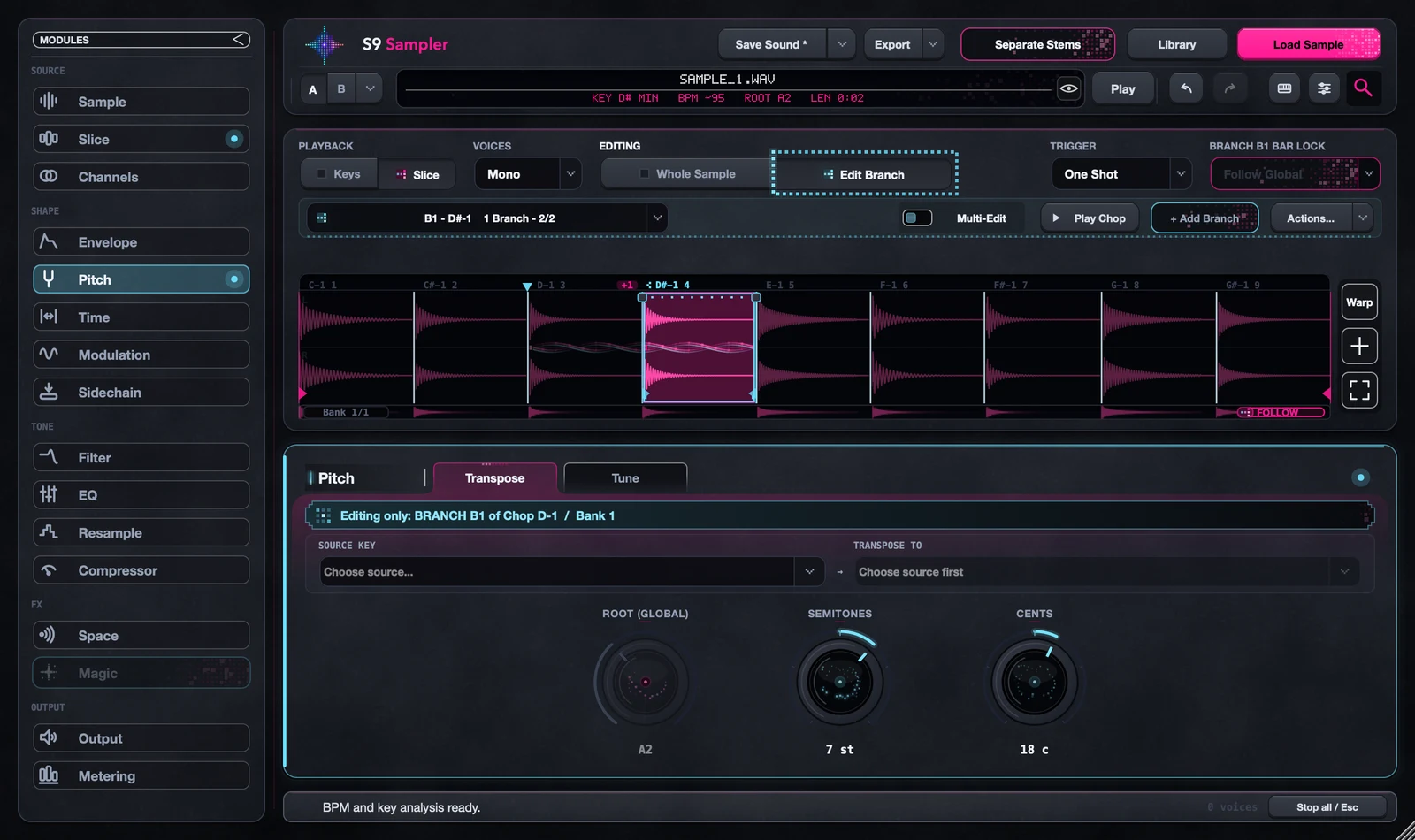
Task: Open the Trigger One Shot dropdown
Action: (x=1121, y=174)
